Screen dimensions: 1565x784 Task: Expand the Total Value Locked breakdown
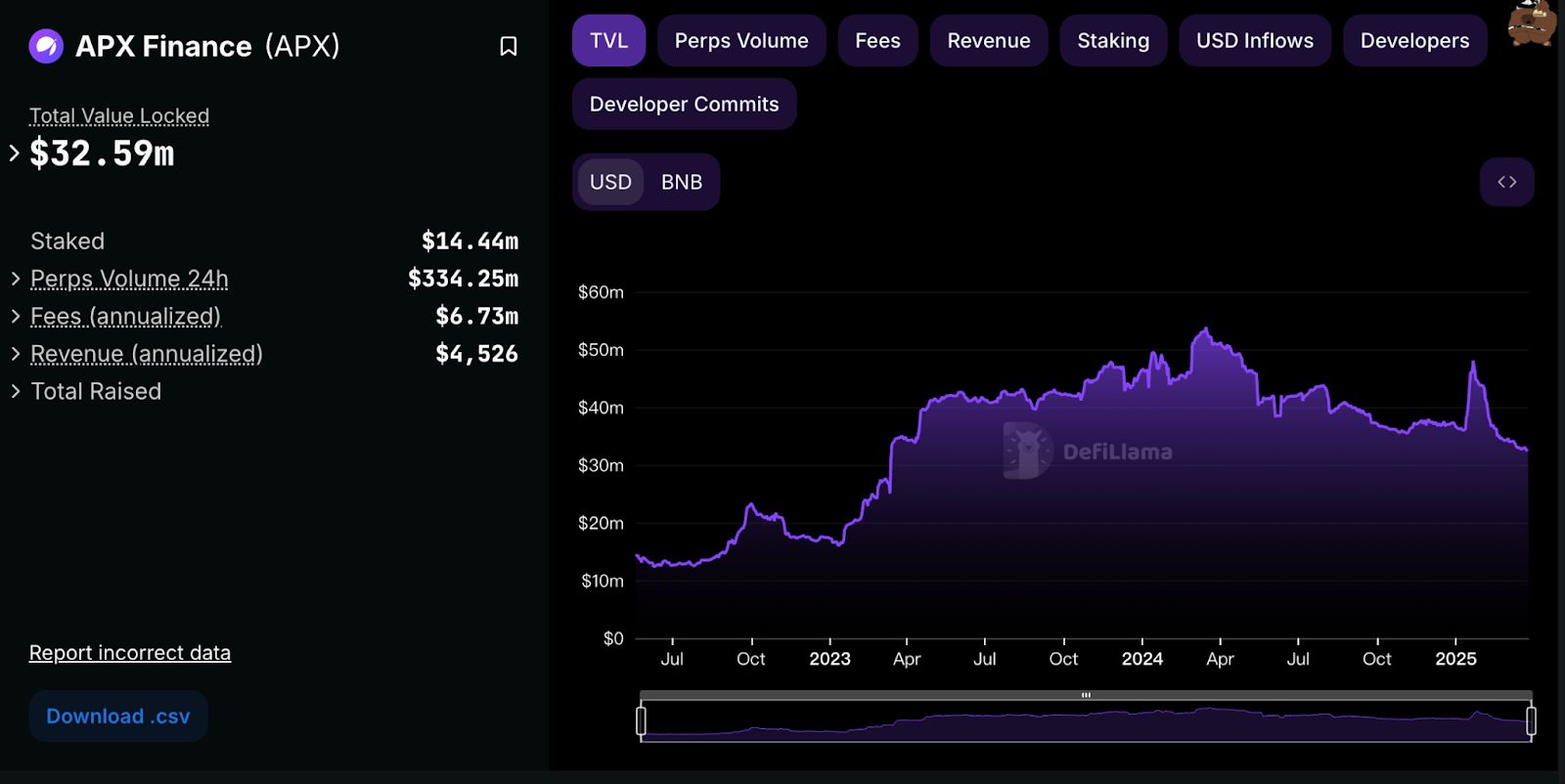[x=15, y=152]
